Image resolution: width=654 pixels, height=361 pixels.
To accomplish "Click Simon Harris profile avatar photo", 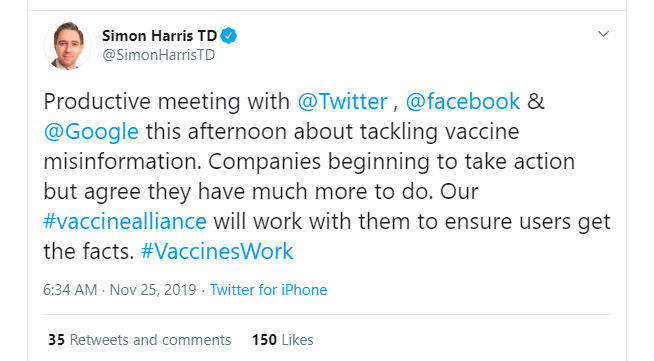I will (67, 45).
